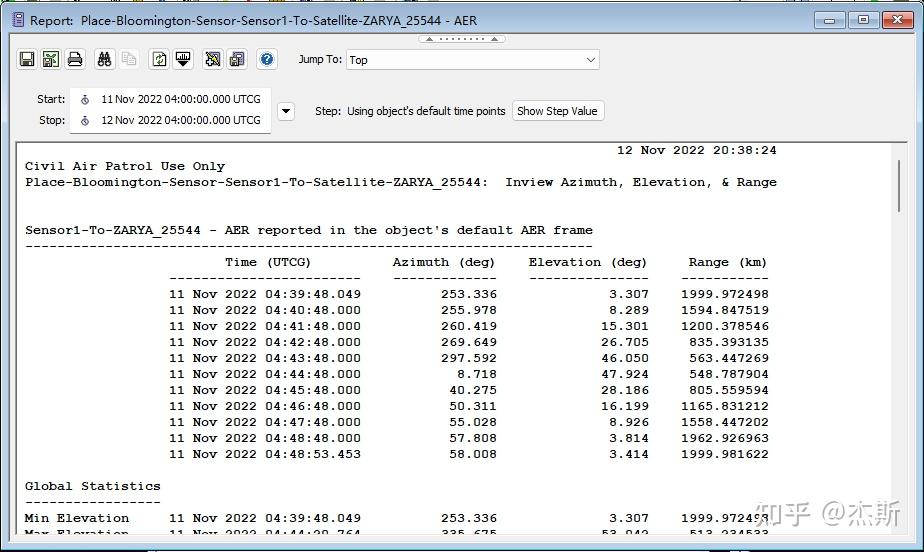Click the report units toolbar icon
924x552 pixels.
coord(183,59)
